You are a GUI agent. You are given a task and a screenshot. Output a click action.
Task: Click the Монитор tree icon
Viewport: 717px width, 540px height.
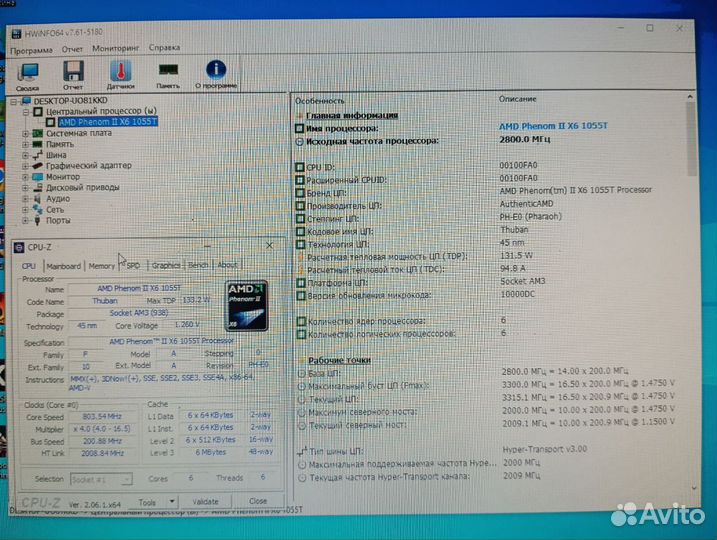pyautogui.click(x=37, y=176)
